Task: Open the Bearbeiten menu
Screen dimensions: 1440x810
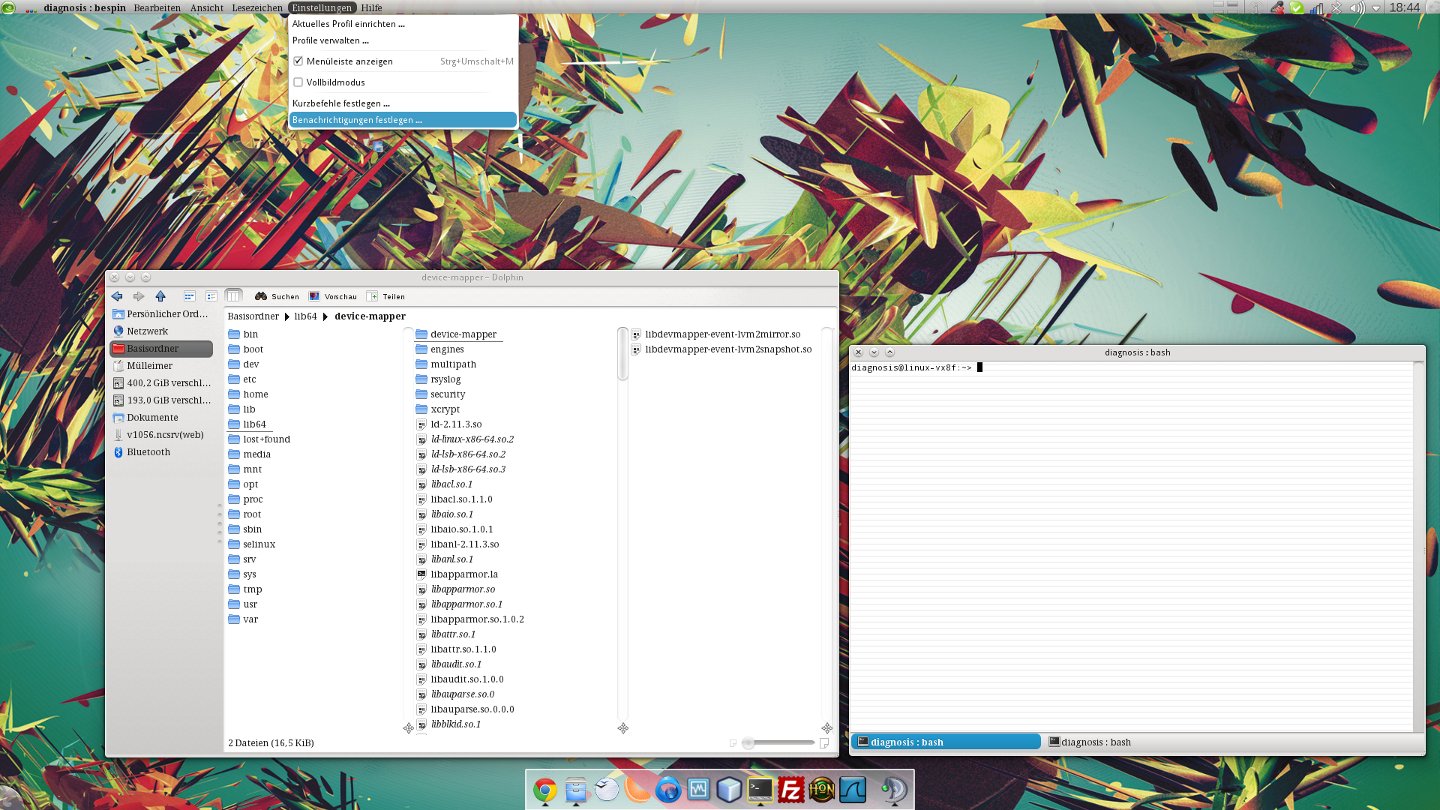Action: point(157,7)
